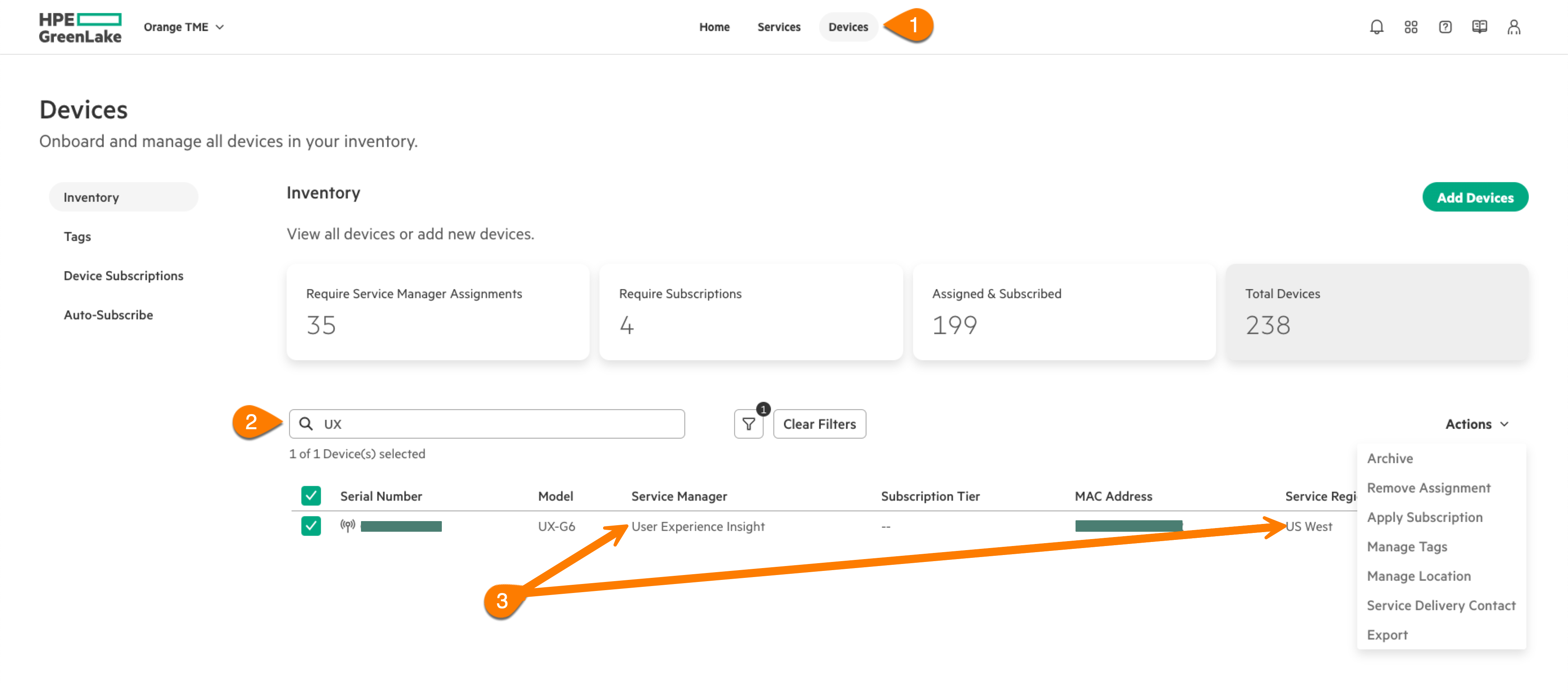Click the filter funnel icon
The width and height of the screenshot is (1568, 691).
coord(748,424)
